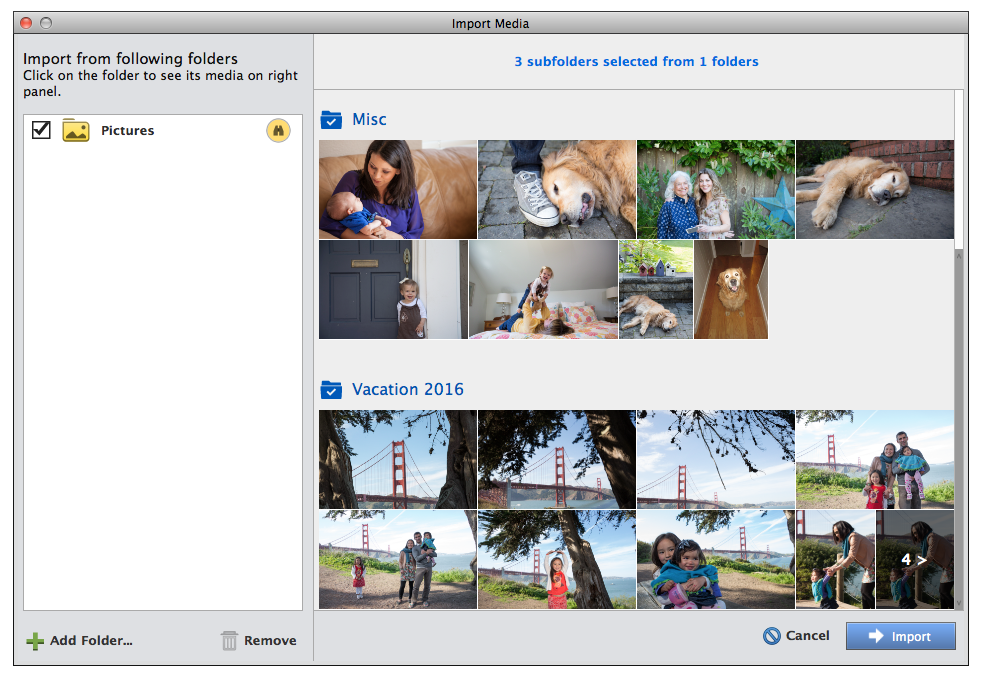
Task: Select the Pictures folder entry in sidebar
Action: [x=127, y=130]
